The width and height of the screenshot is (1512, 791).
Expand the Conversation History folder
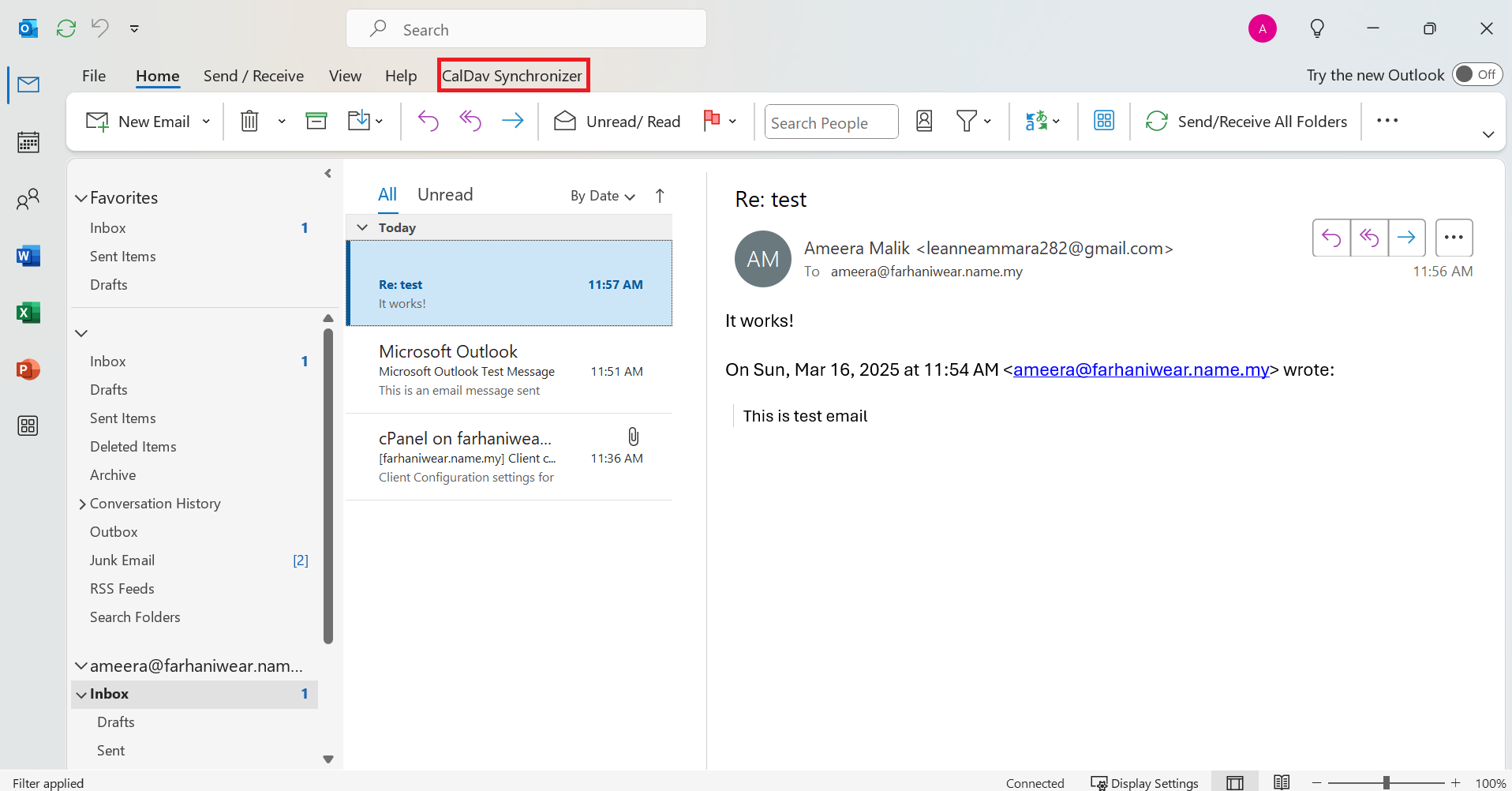pos(82,504)
